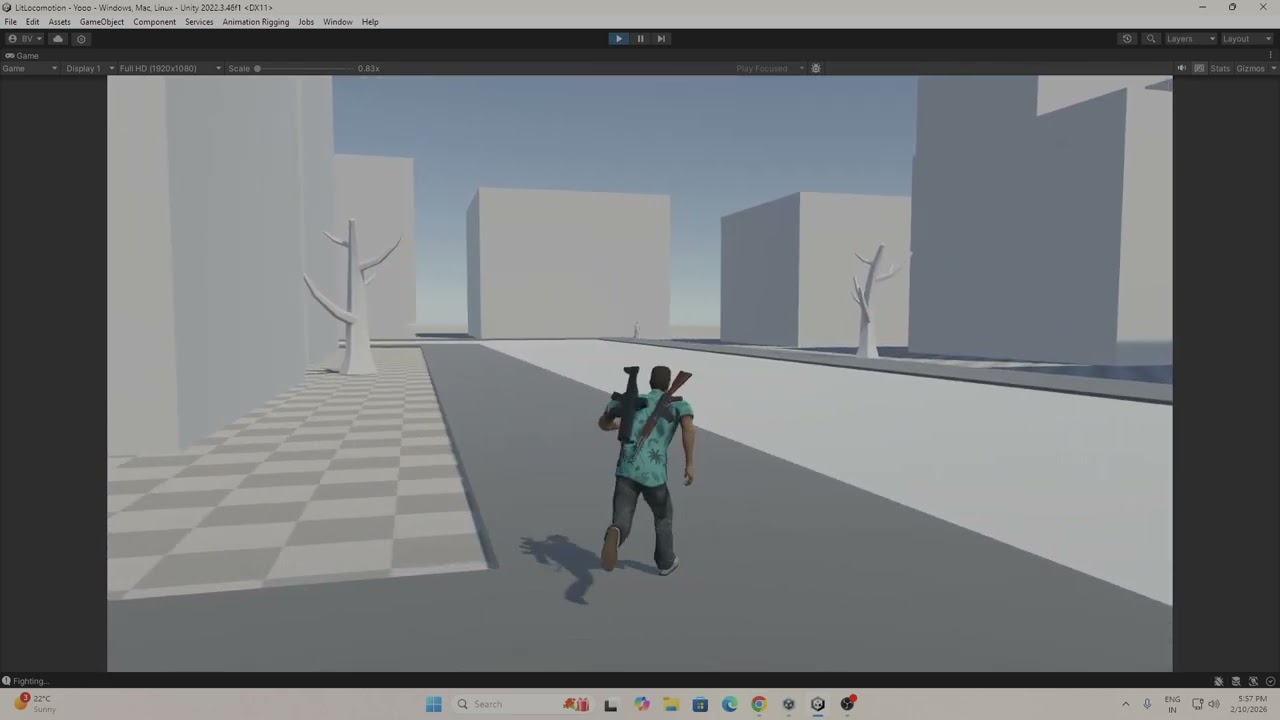
Task: Open the Help menu
Action: click(x=370, y=22)
